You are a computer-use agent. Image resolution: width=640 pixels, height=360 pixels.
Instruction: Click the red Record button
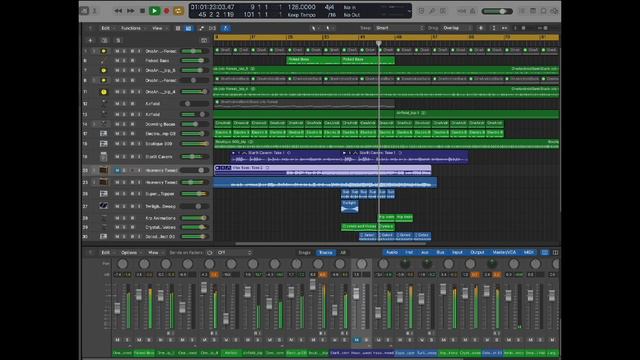pyautogui.click(x=167, y=11)
